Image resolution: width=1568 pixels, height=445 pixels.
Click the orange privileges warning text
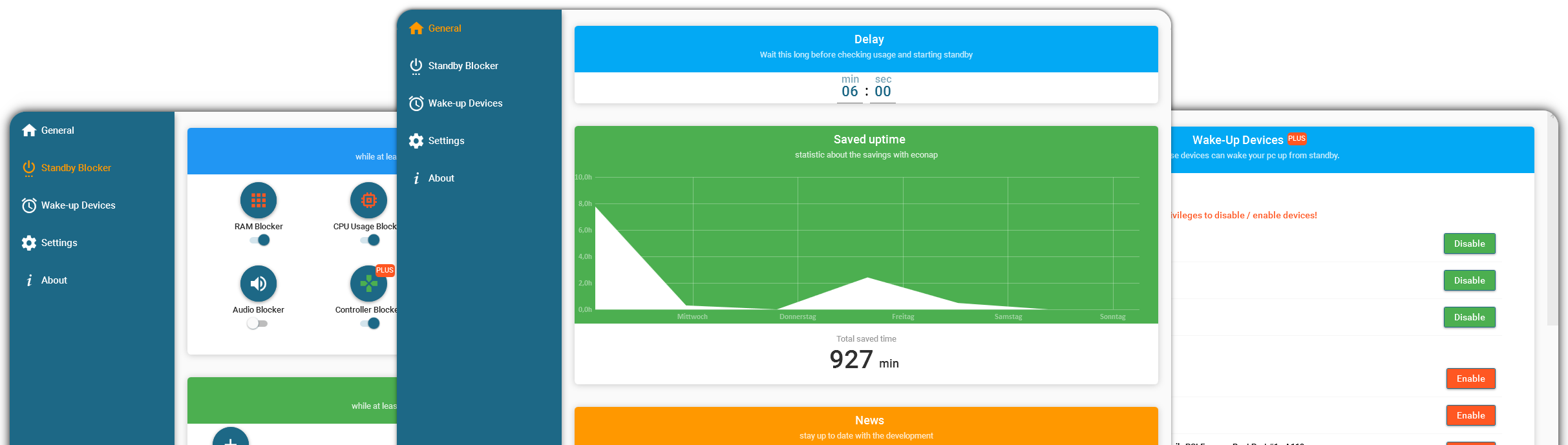coord(1244,215)
